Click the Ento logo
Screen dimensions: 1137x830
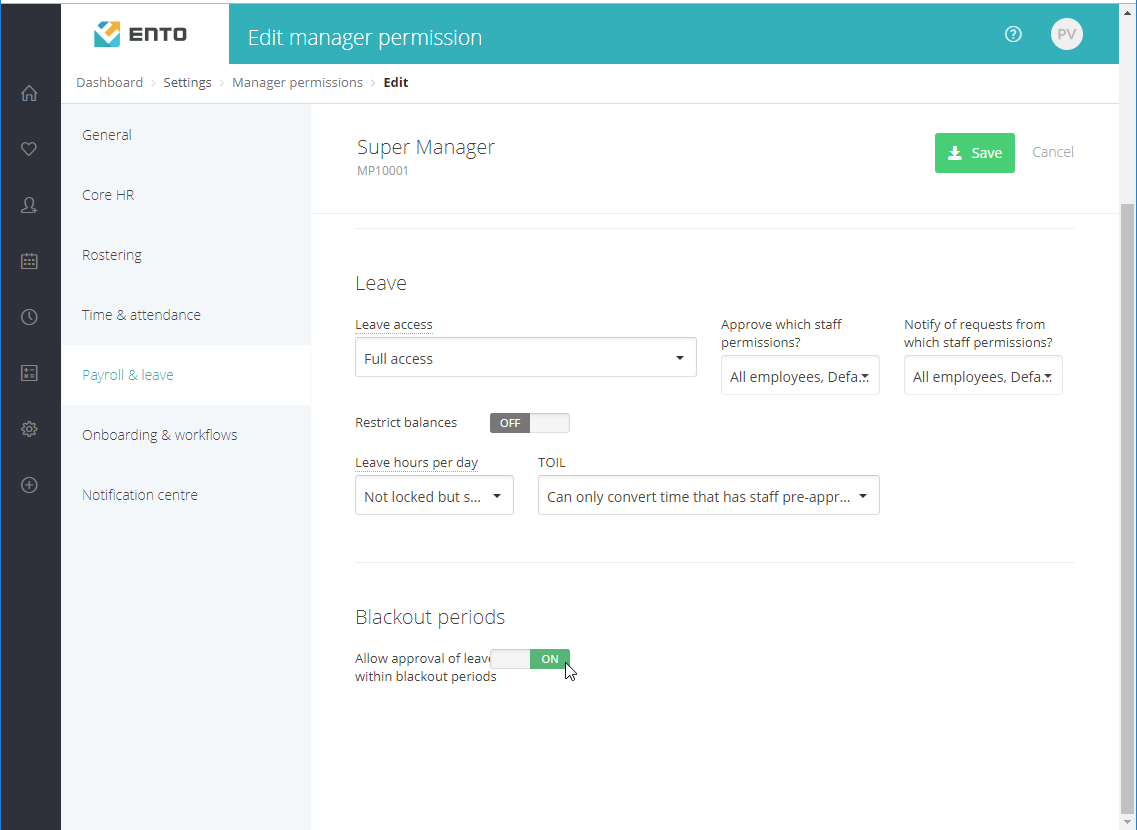141,34
